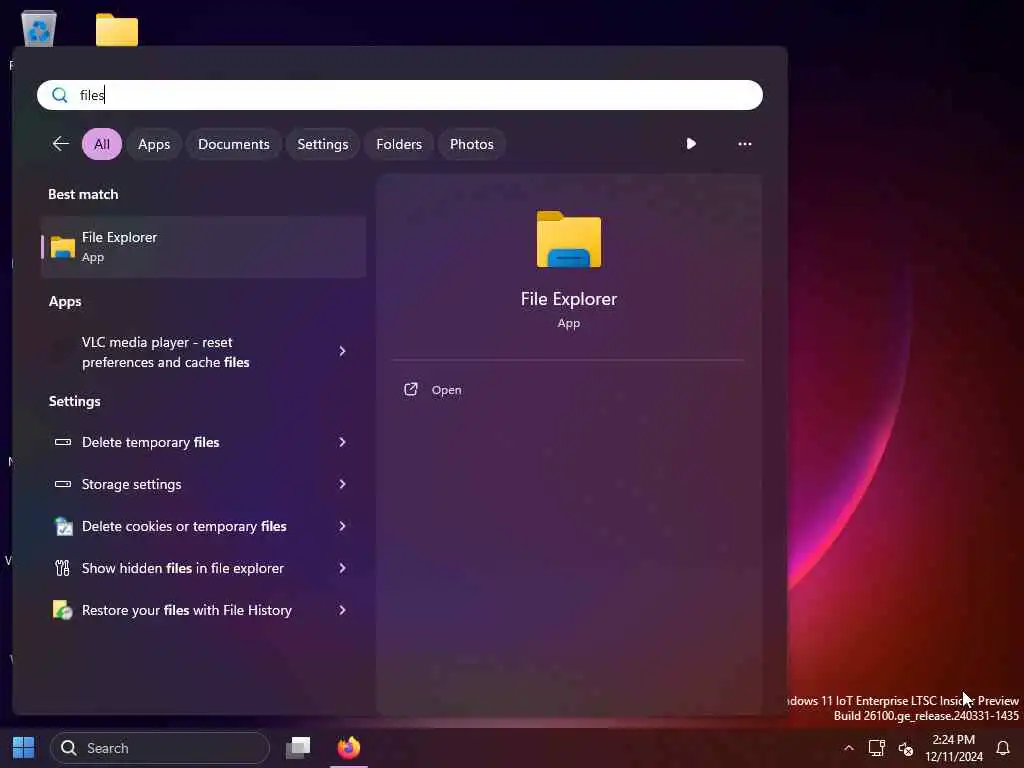Open Task View from taskbar
The height and width of the screenshot is (768, 1024).
[298, 748]
